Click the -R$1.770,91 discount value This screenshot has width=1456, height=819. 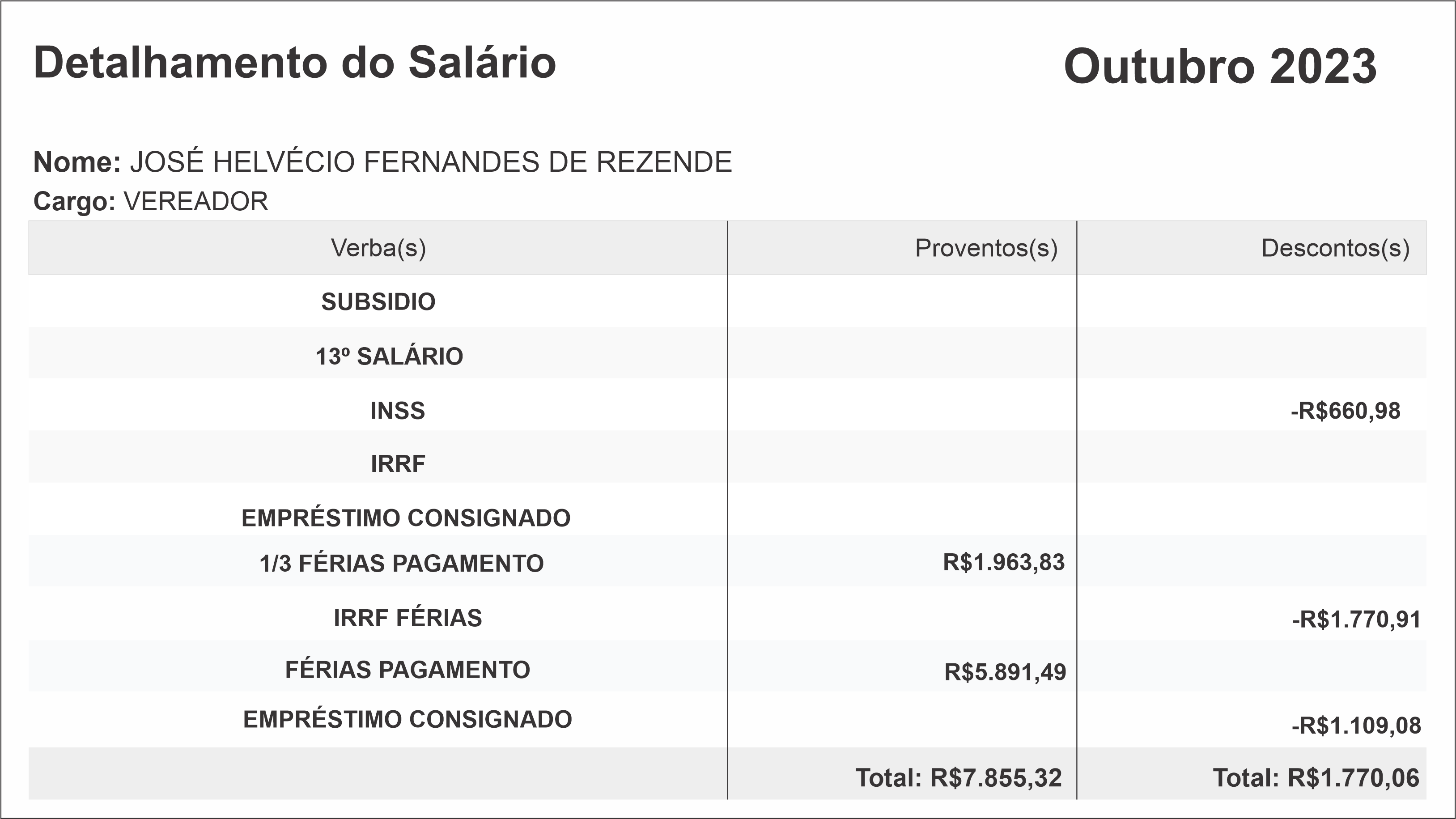pos(1356,620)
